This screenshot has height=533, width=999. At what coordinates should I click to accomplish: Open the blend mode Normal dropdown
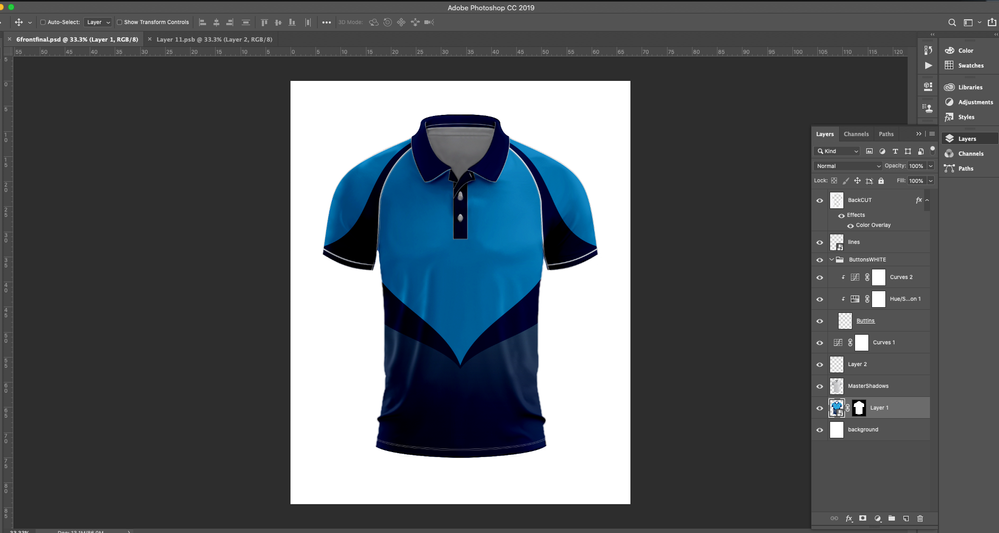pos(848,166)
